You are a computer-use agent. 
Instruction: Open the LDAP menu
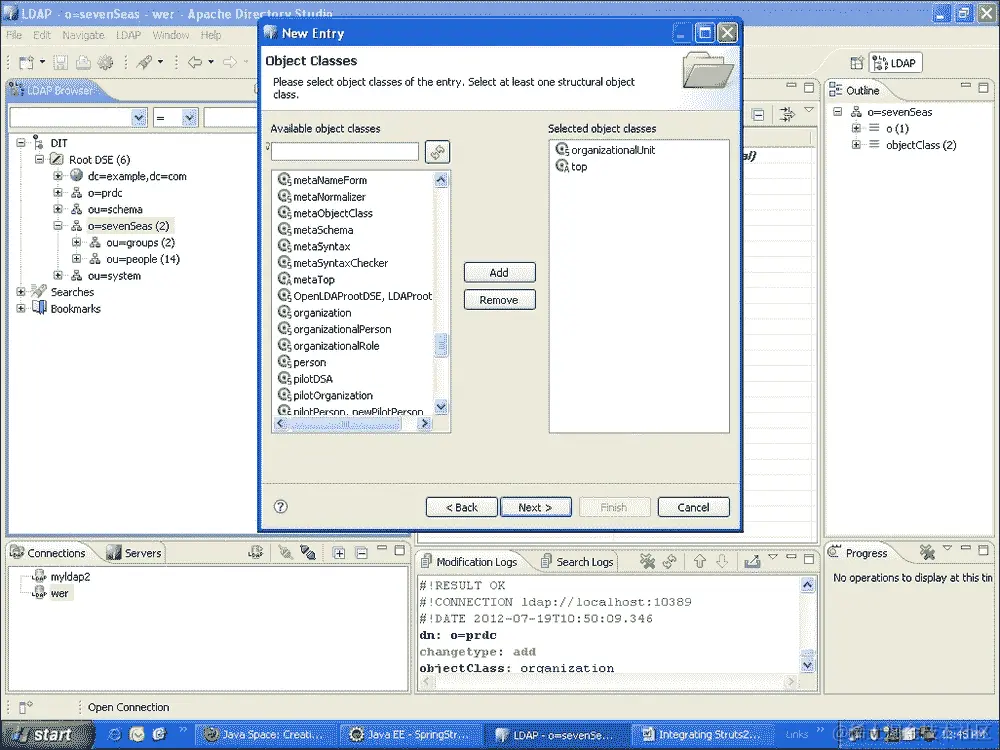click(x=128, y=35)
